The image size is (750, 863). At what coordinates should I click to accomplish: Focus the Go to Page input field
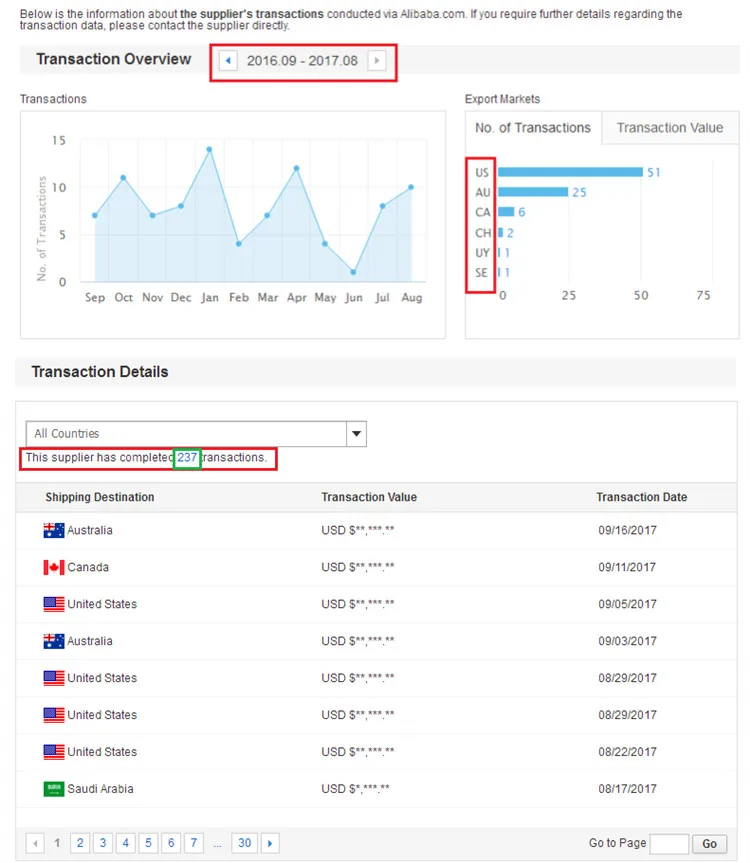point(669,843)
